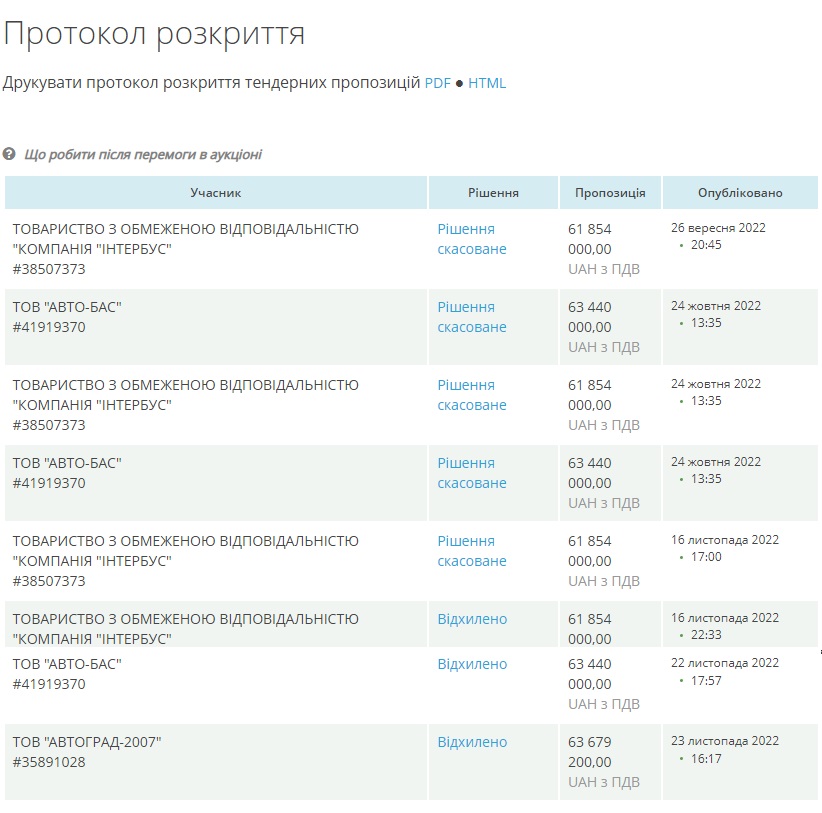Screen dimensions: 822x813
Task: Click the time '17:57'
Action: (706, 680)
